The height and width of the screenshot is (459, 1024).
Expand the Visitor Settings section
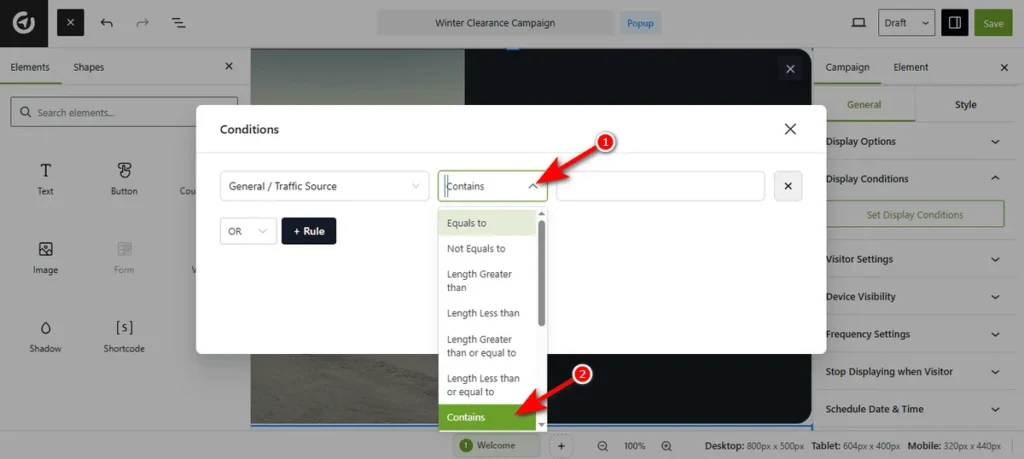tap(913, 259)
